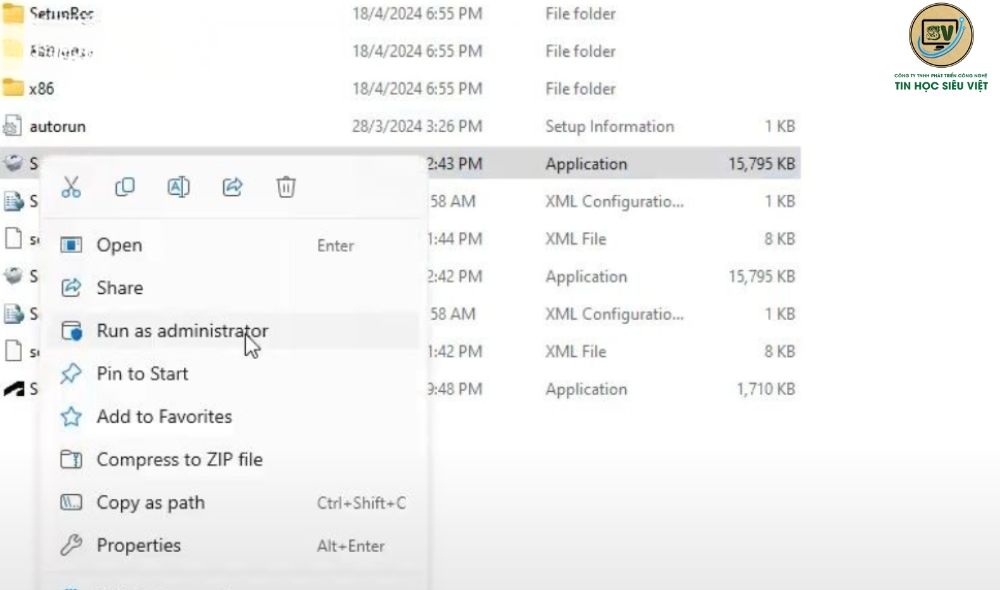Click the pin icon beside Pin to Start
This screenshot has width=1000, height=590.
(71, 373)
